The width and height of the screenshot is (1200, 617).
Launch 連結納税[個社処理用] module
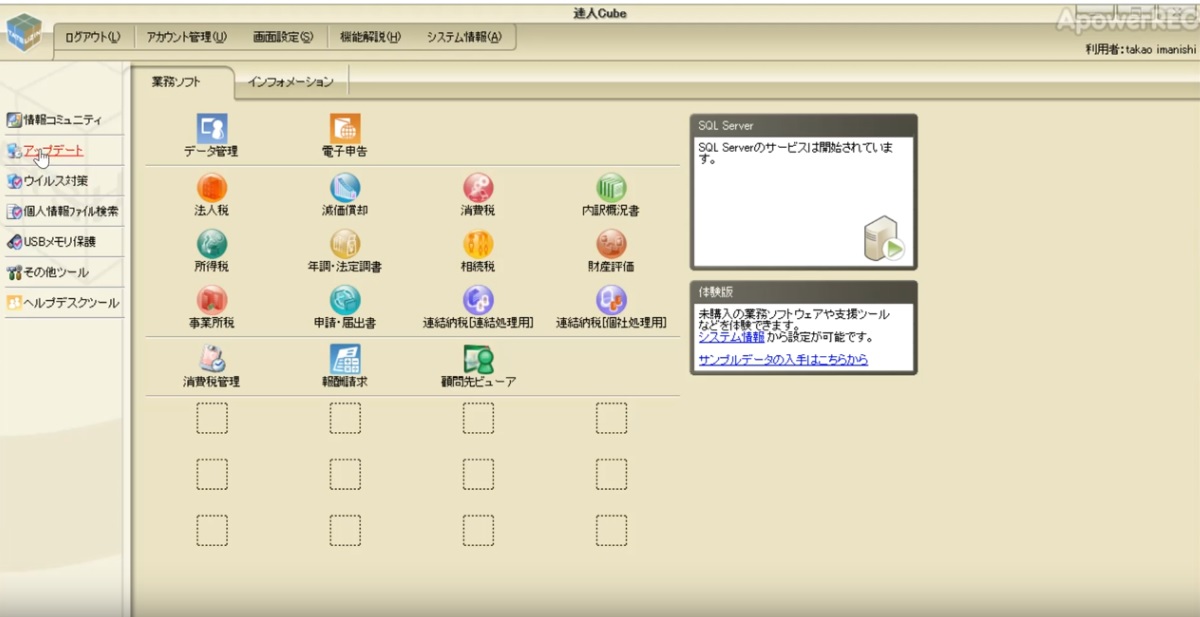[x=611, y=308]
